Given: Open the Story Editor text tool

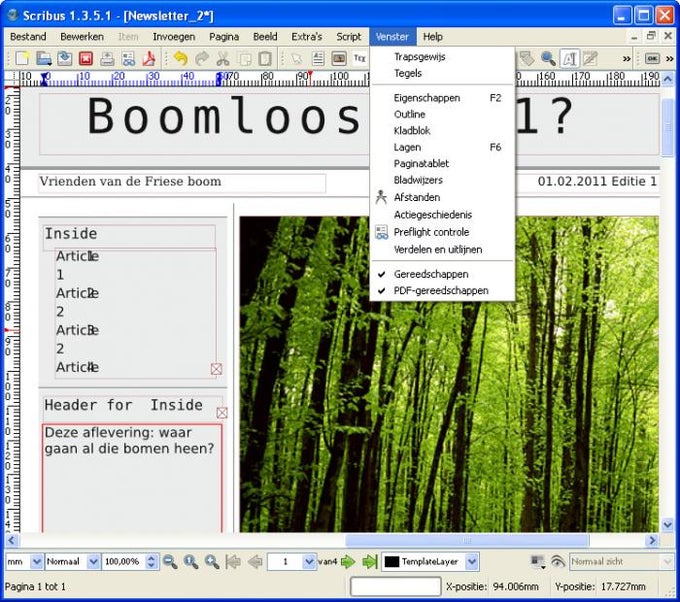Looking at the screenshot, I should pyautogui.click(x=590, y=58).
